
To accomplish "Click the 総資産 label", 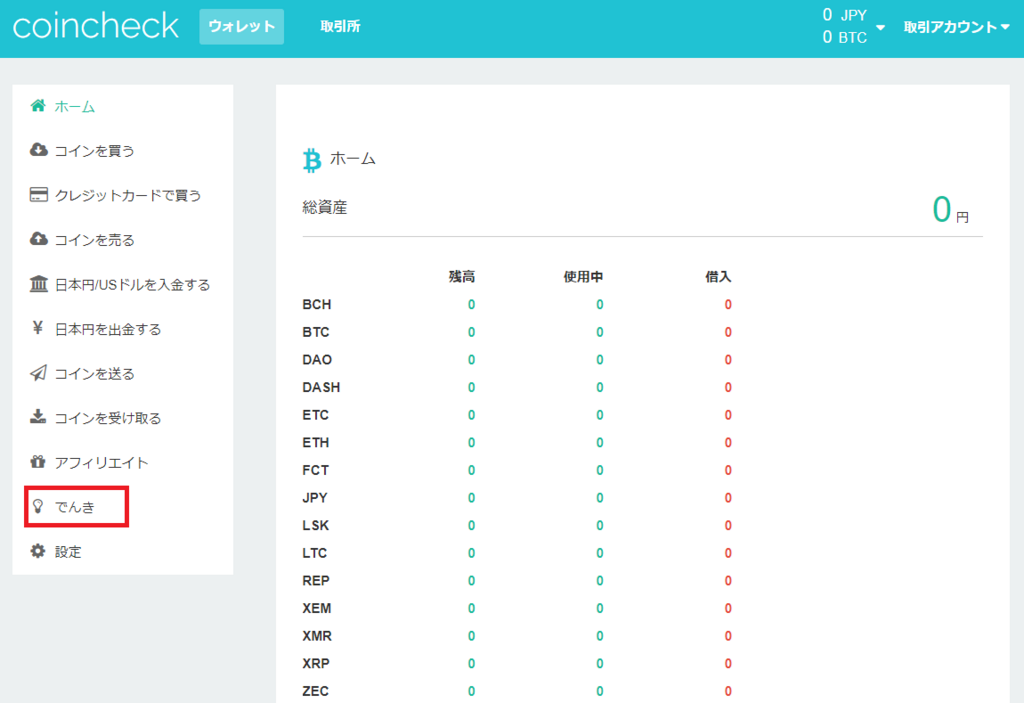I will [325, 208].
